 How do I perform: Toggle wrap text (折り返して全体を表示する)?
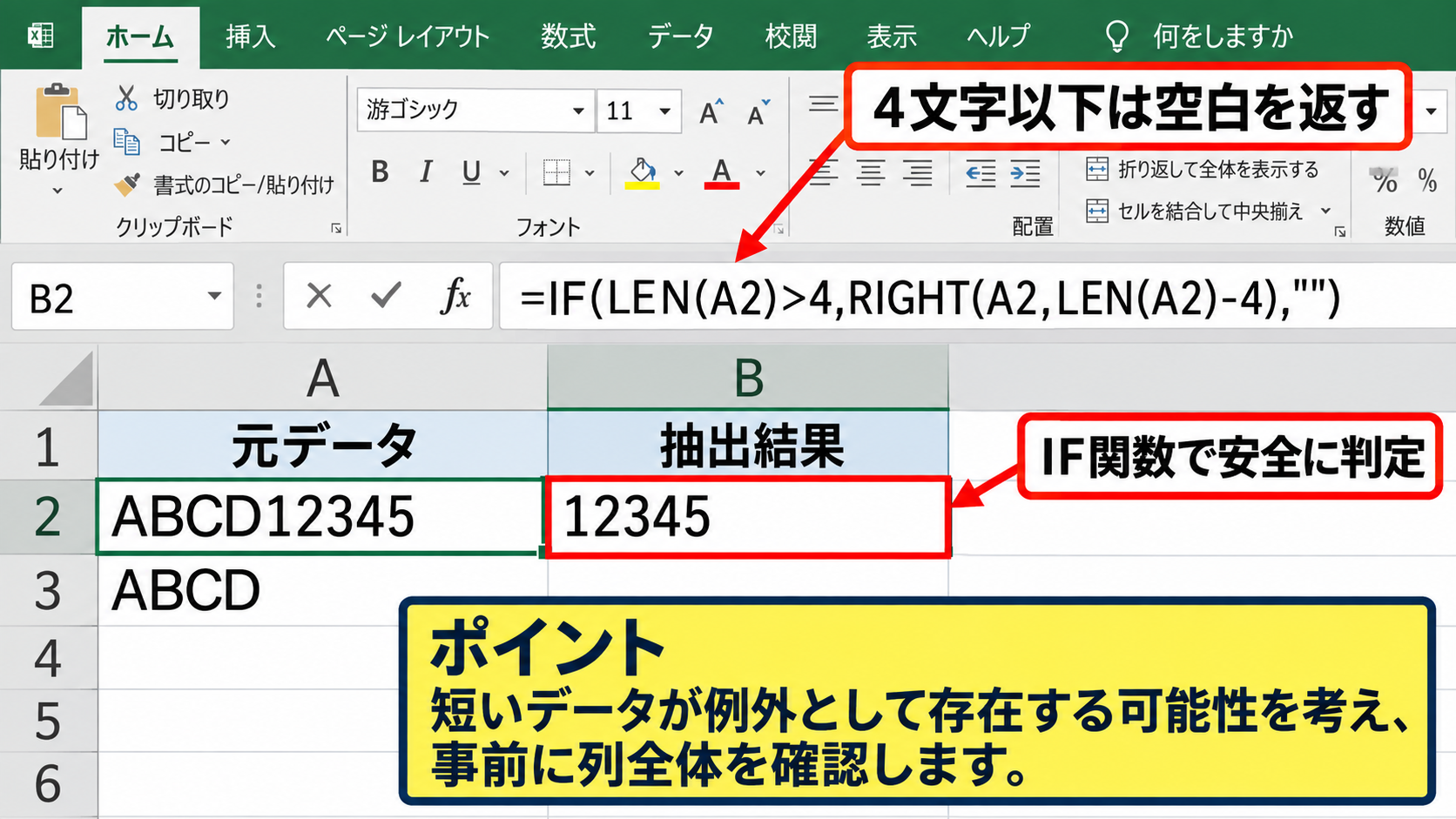1203,169
